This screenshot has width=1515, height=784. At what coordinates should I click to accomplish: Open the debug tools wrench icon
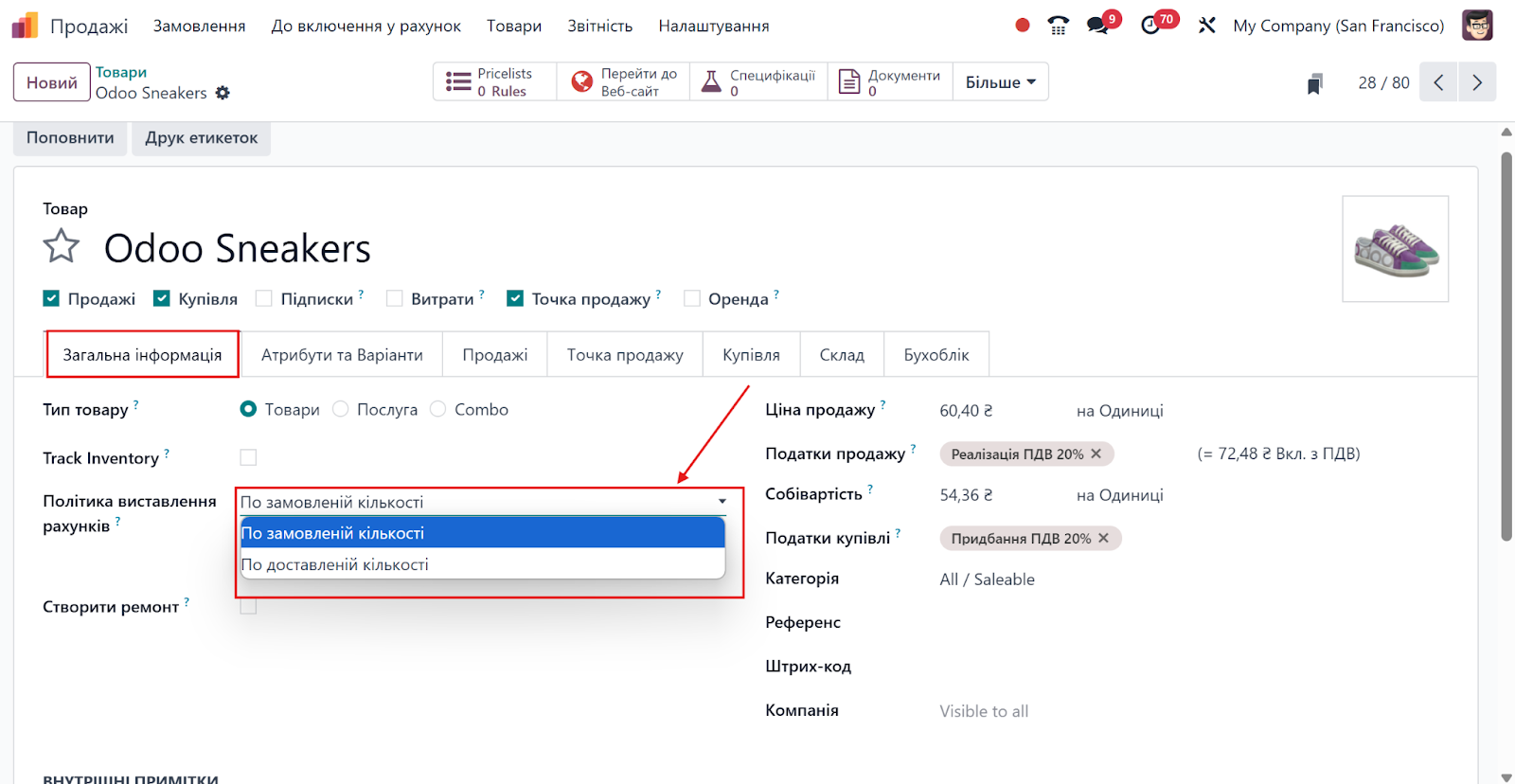pos(1207,26)
